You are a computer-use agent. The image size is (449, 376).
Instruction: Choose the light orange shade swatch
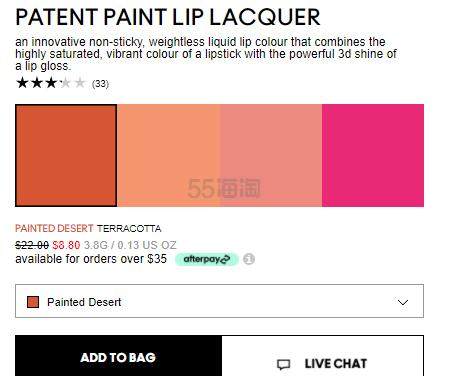[x=168, y=155]
